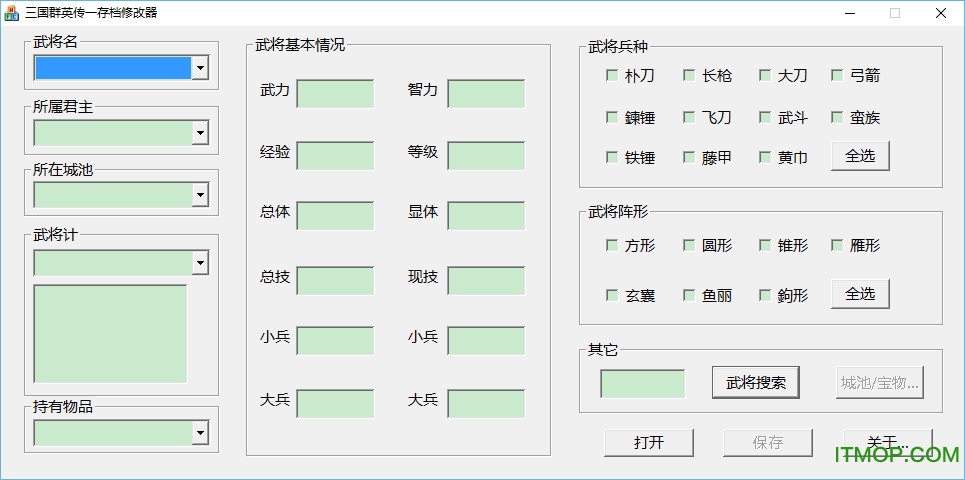
Task: Check the 锥形 formation
Action: point(764,245)
